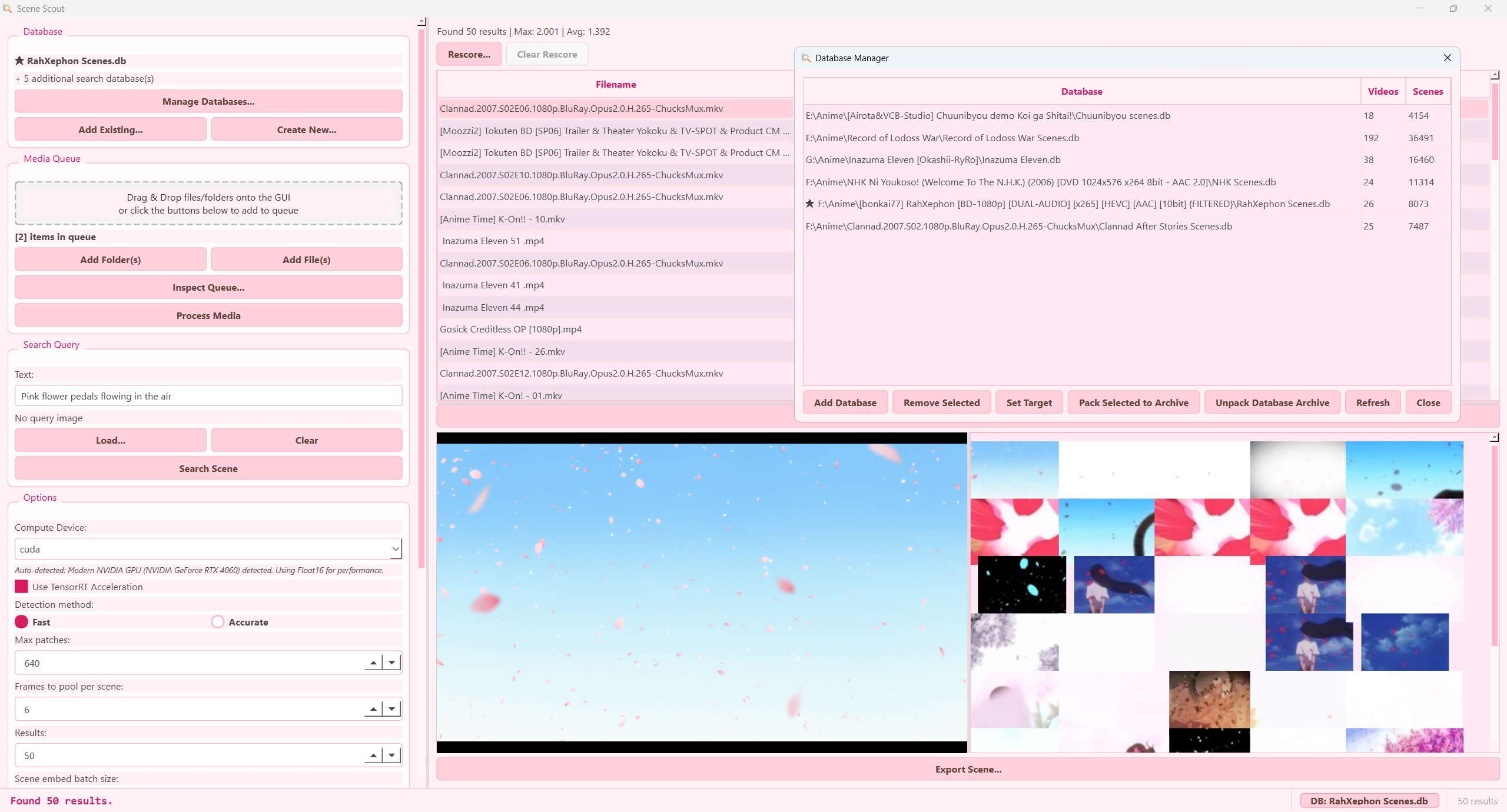Click Create New database button
This screenshot has width=1507, height=812.
307,129
